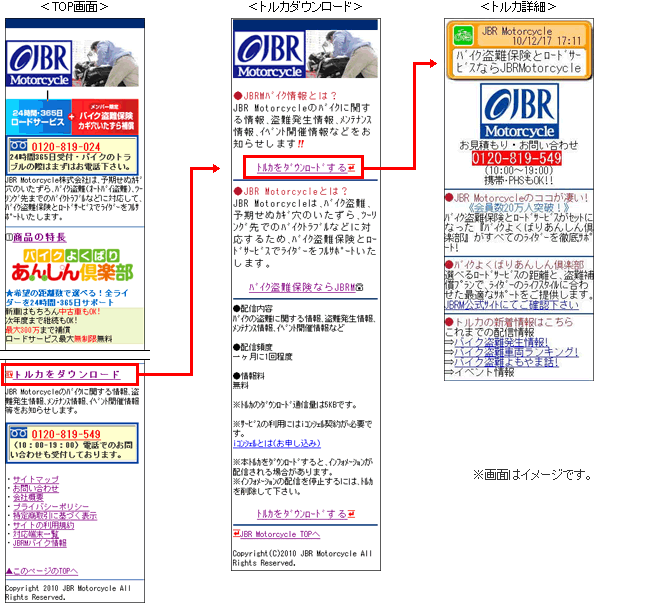Tap the icon before JBR Motorcycle TOPへ

click(236, 534)
